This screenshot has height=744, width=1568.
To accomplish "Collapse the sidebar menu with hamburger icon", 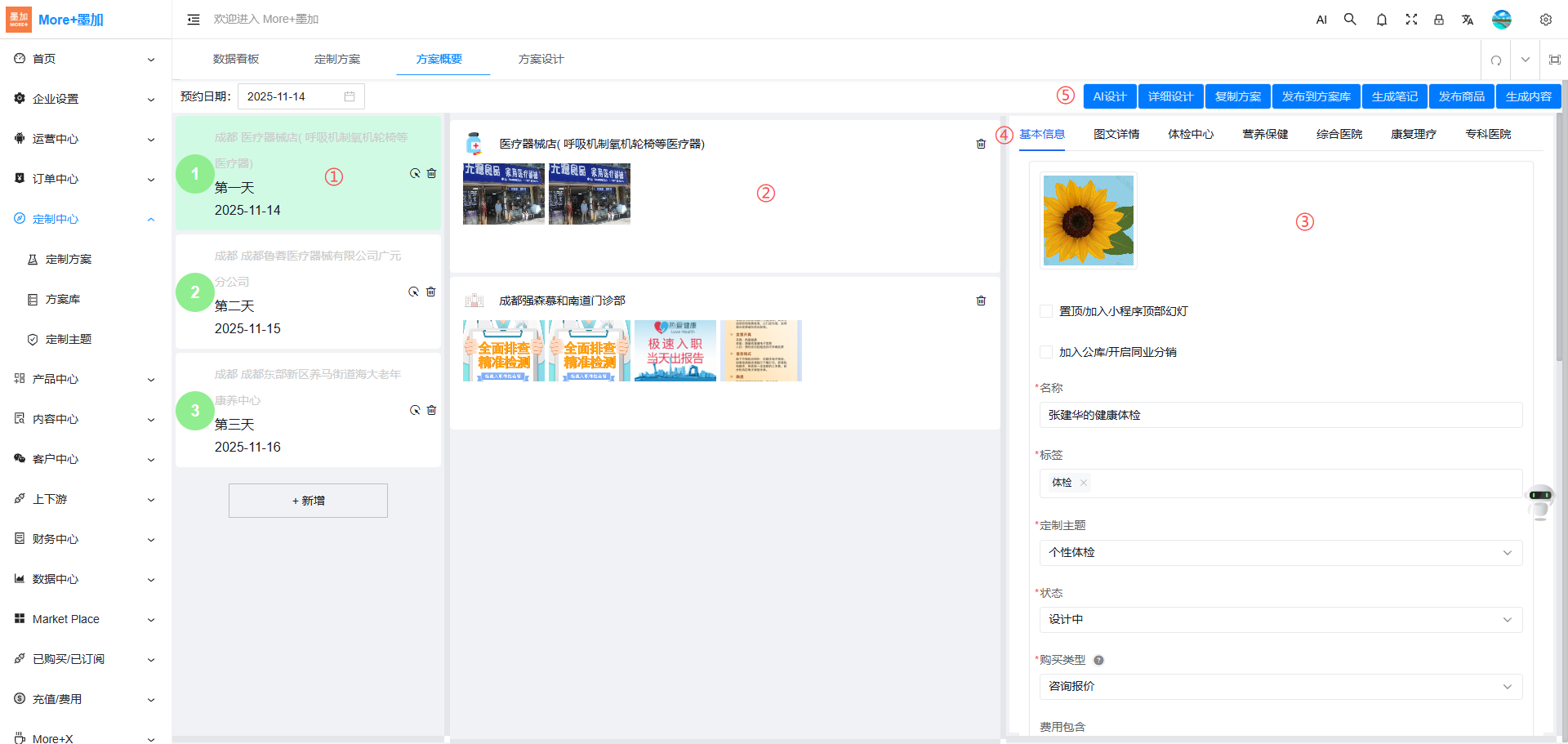I will (194, 20).
